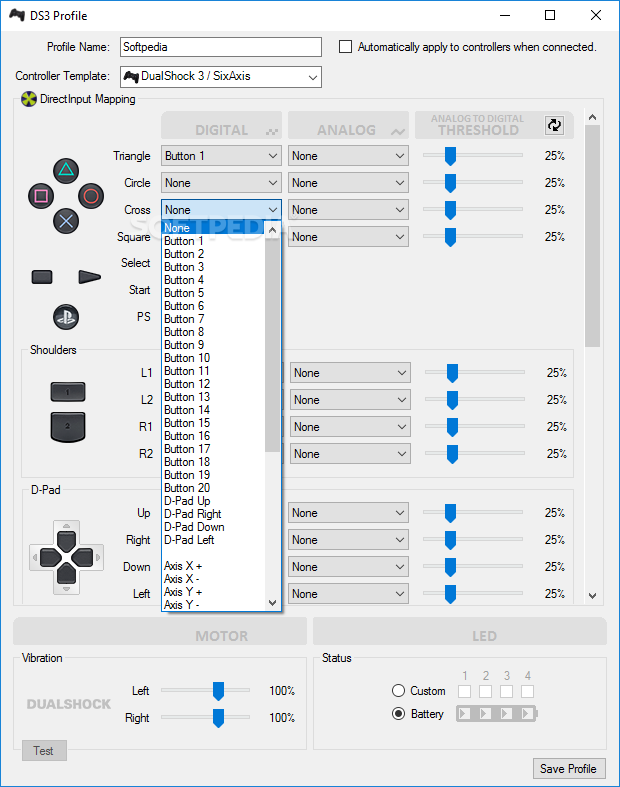Click the Triangle button icon

(x=66, y=171)
